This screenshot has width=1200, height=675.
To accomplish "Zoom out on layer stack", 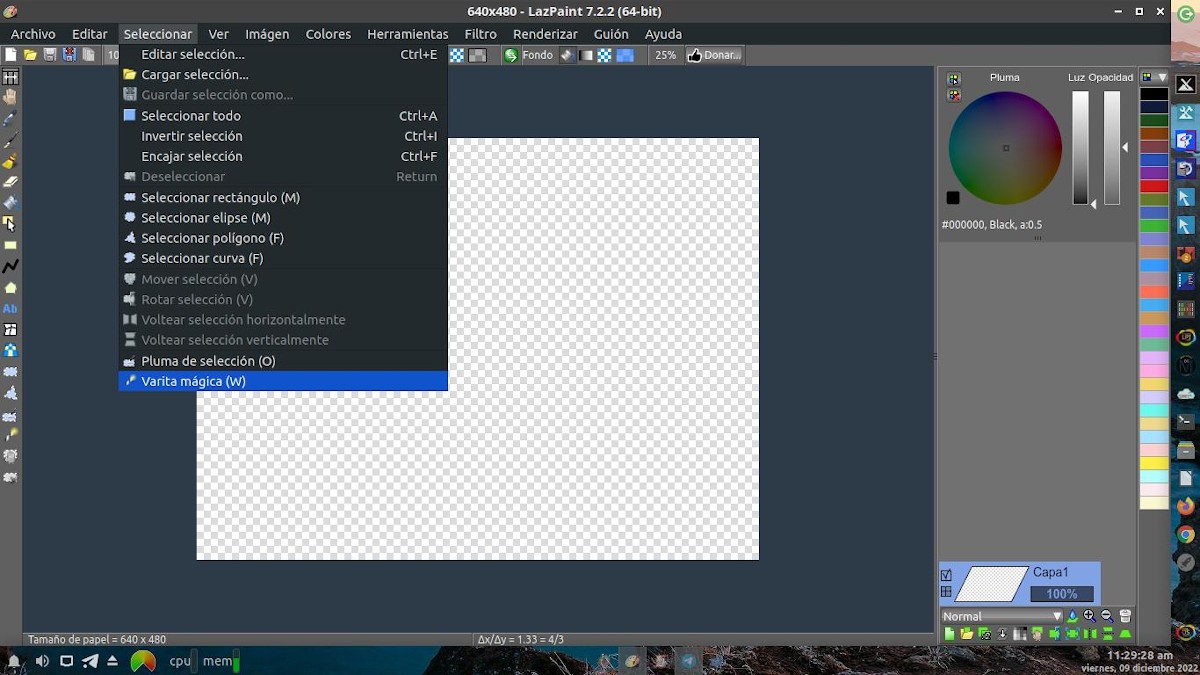I will [1107, 616].
